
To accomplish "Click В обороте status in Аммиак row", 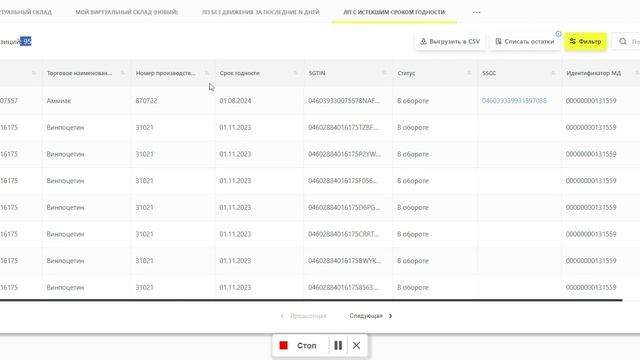I will click(x=413, y=101).
